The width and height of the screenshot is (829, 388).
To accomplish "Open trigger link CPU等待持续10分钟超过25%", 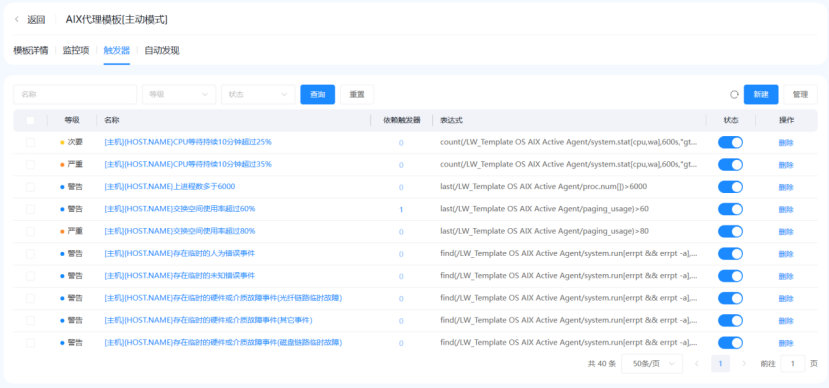I will point(188,142).
